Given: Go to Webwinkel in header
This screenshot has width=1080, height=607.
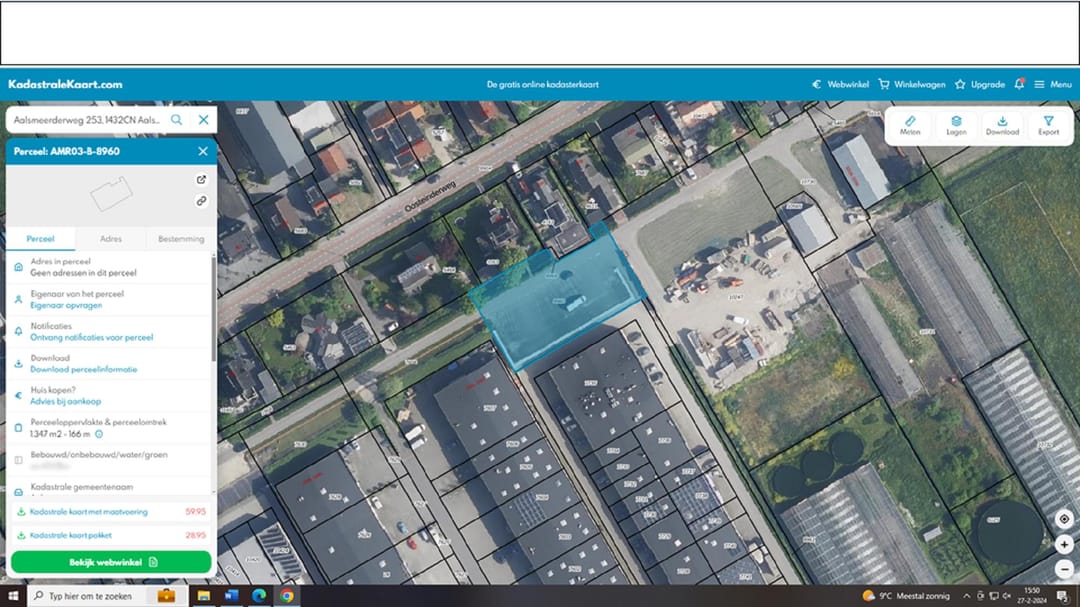Looking at the screenshot, I should 840,84.
